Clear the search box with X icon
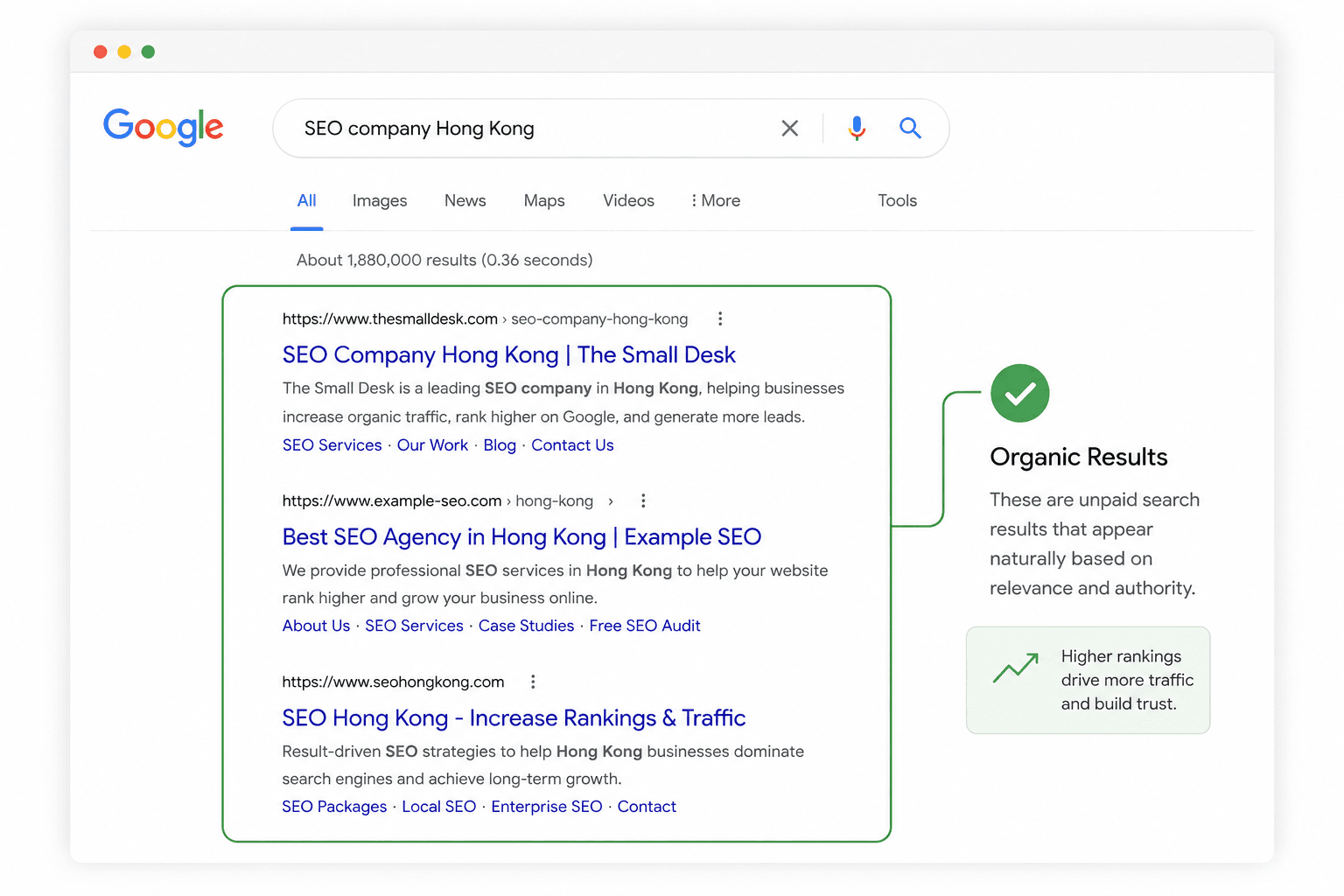This screenshot has width=1344, height=896. click(x=789, y=129)
